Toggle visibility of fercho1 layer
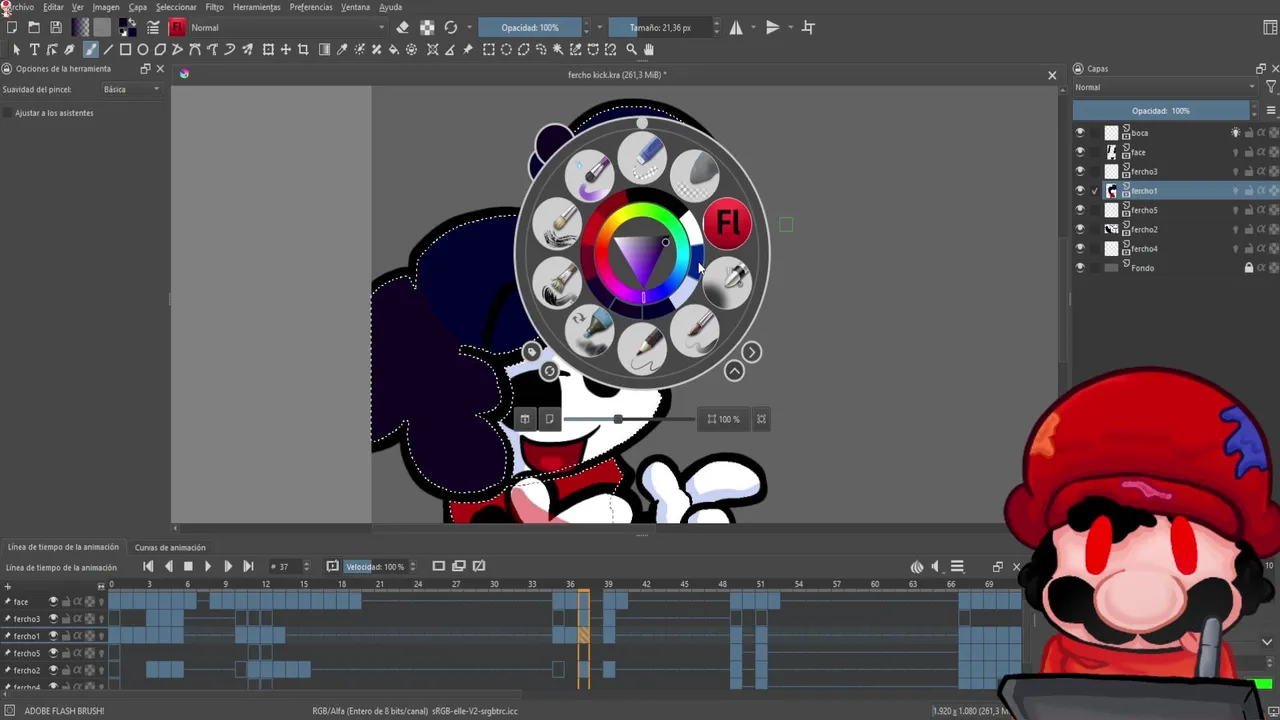Screen dimensions: 1280x720 [x=1079, y=190]
